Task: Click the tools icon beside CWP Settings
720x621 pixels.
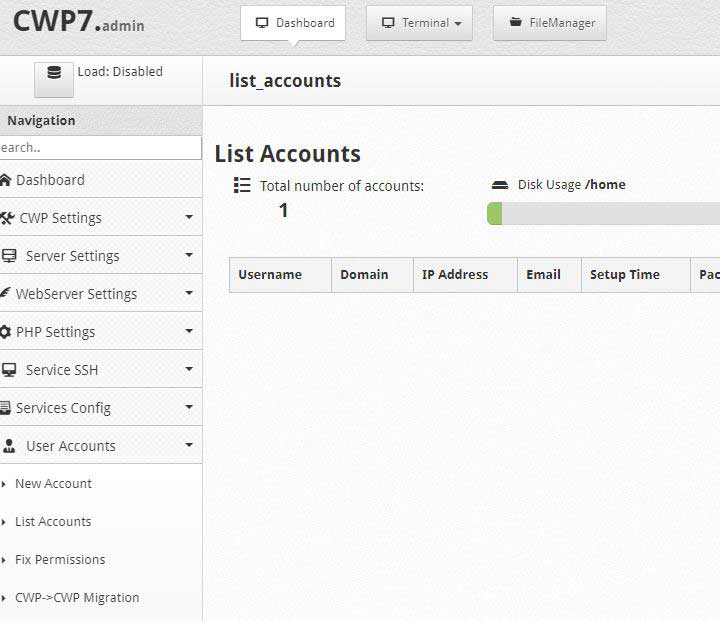Action: (x=7, y=218)
